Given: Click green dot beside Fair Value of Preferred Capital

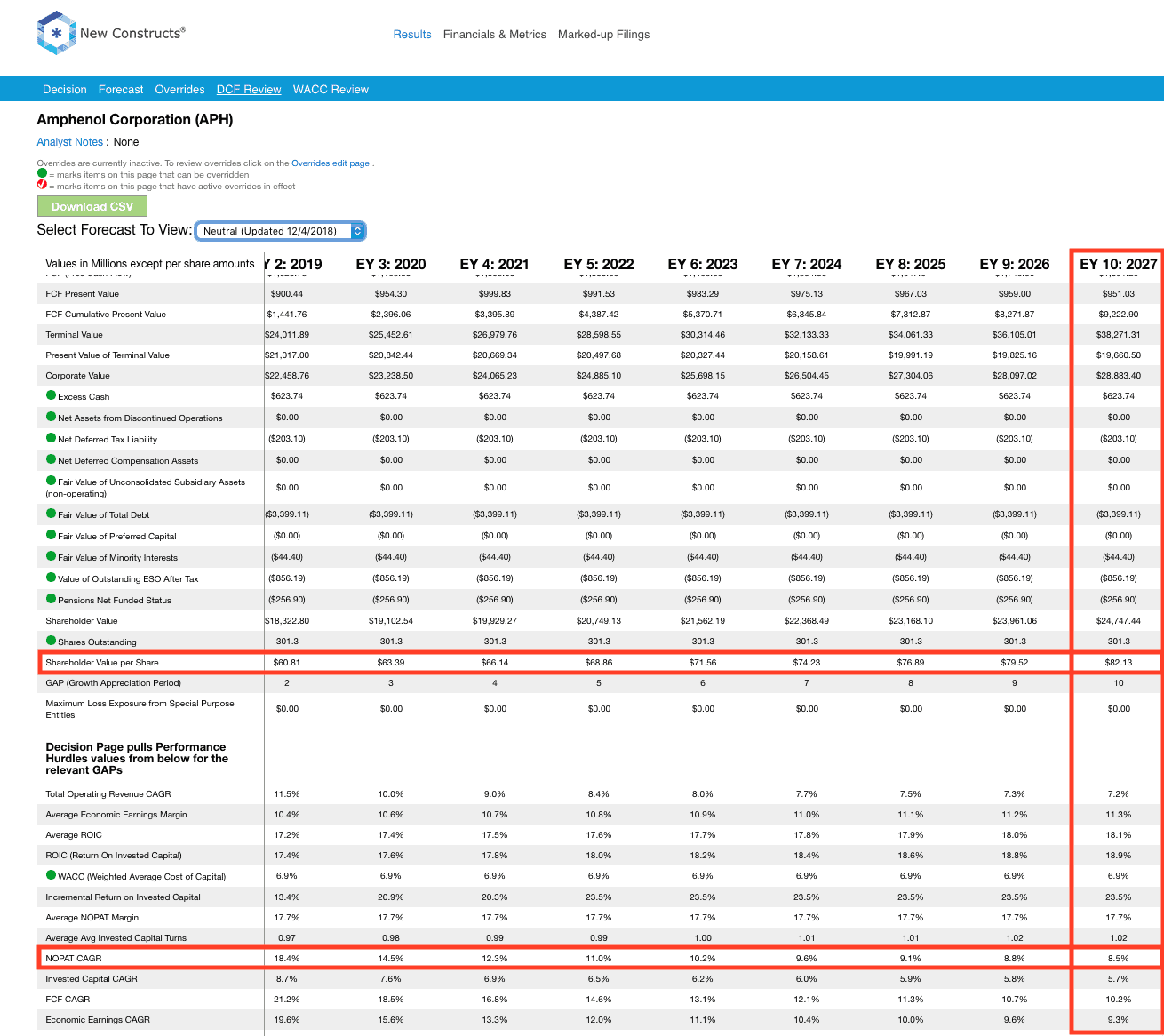Looking at the screenshot, I should coord(51,535).
